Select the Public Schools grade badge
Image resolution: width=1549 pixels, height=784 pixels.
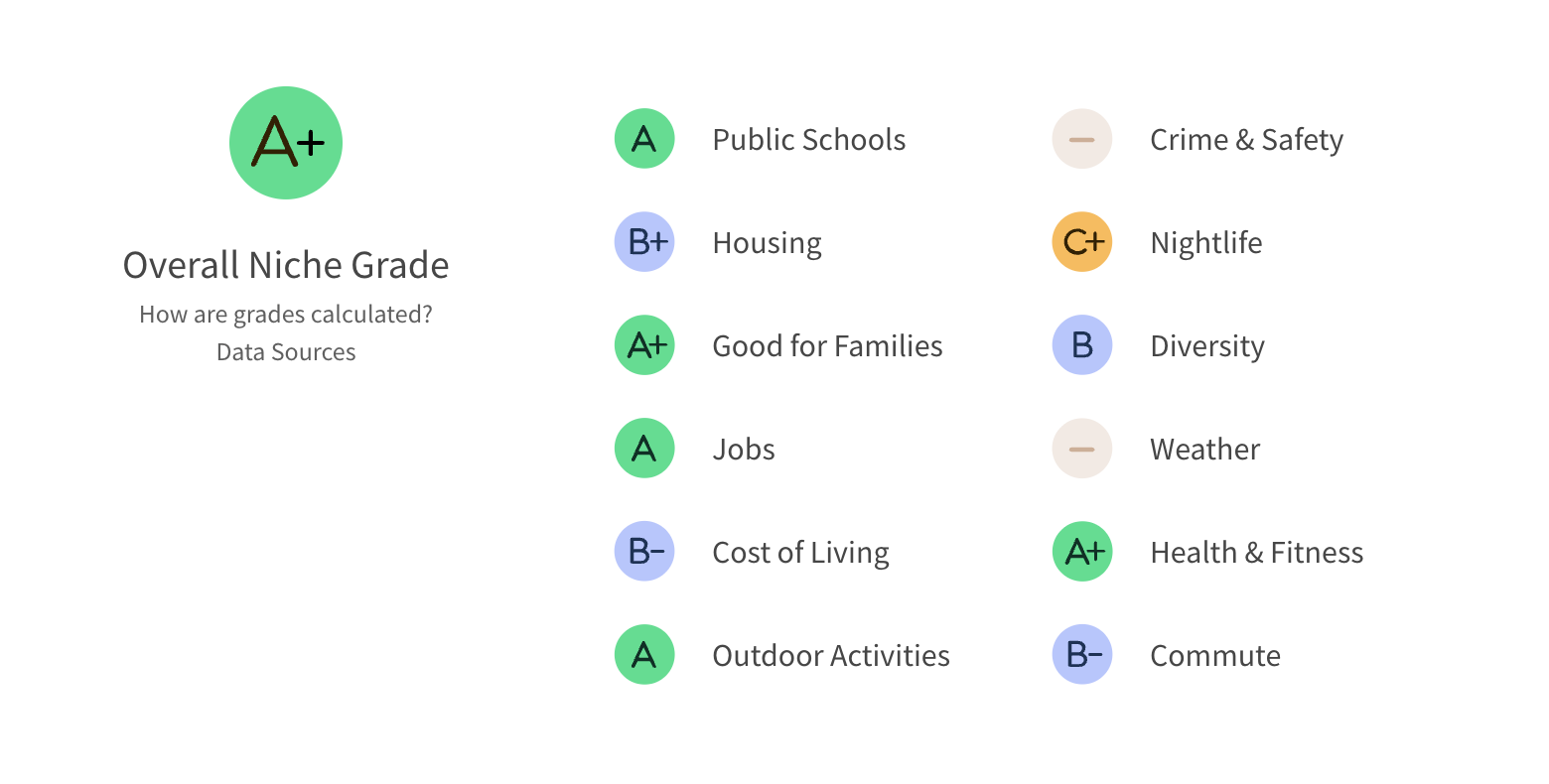point(644,139)
